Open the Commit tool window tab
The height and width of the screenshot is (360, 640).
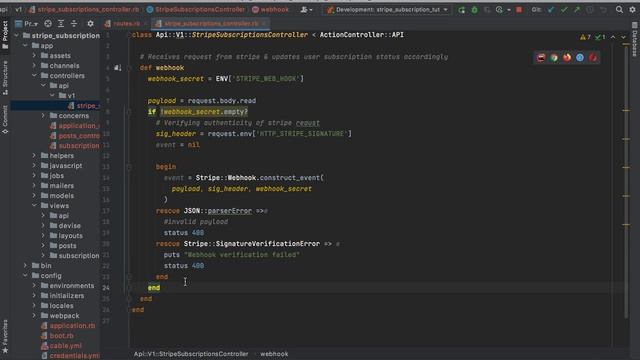click(5, 120)
